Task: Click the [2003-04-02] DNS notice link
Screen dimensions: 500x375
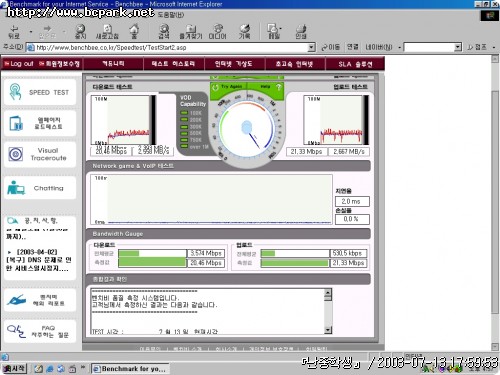Action: (38, 260)
